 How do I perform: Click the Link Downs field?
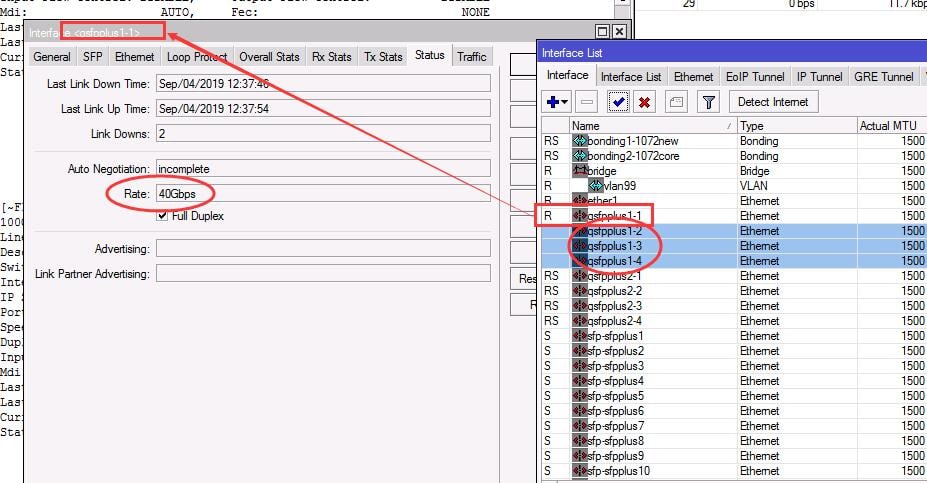[x=323, y=134]
